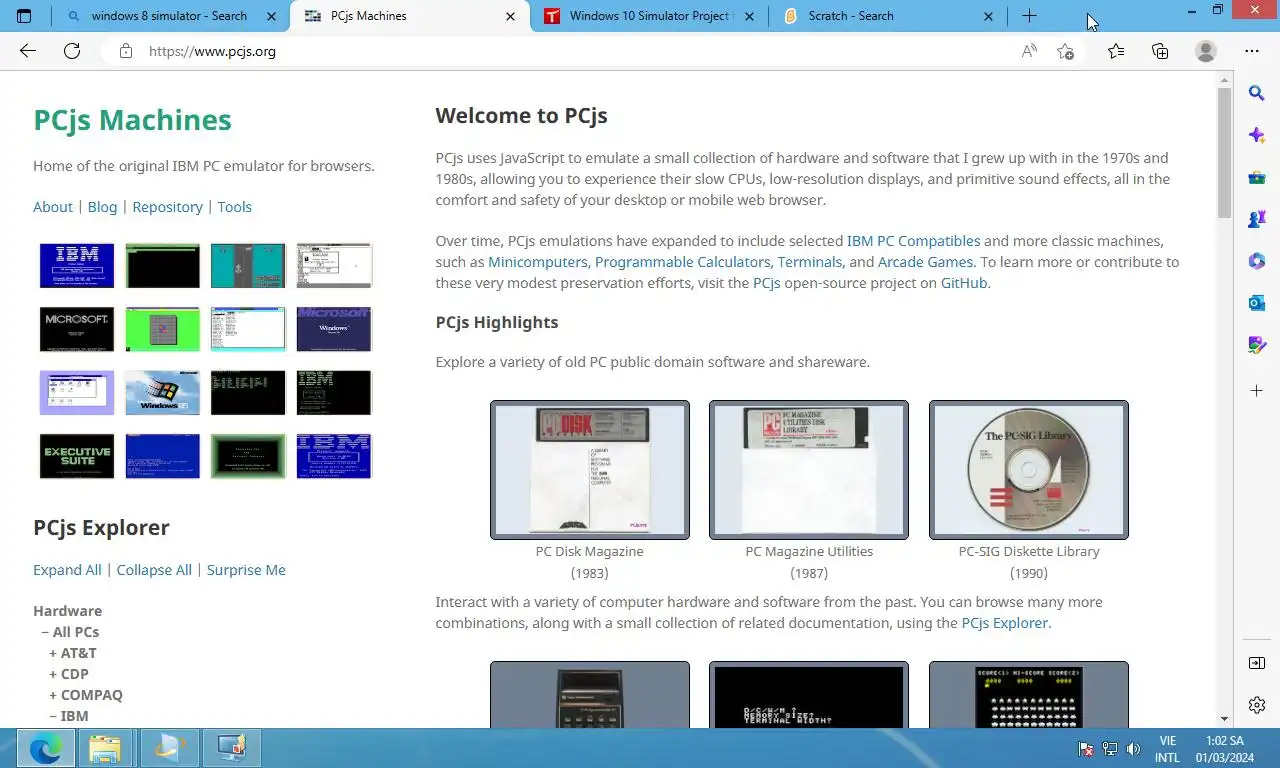The image size is (1280, 768).
Task: Open the Collections icon
Action: point(1160,51)
